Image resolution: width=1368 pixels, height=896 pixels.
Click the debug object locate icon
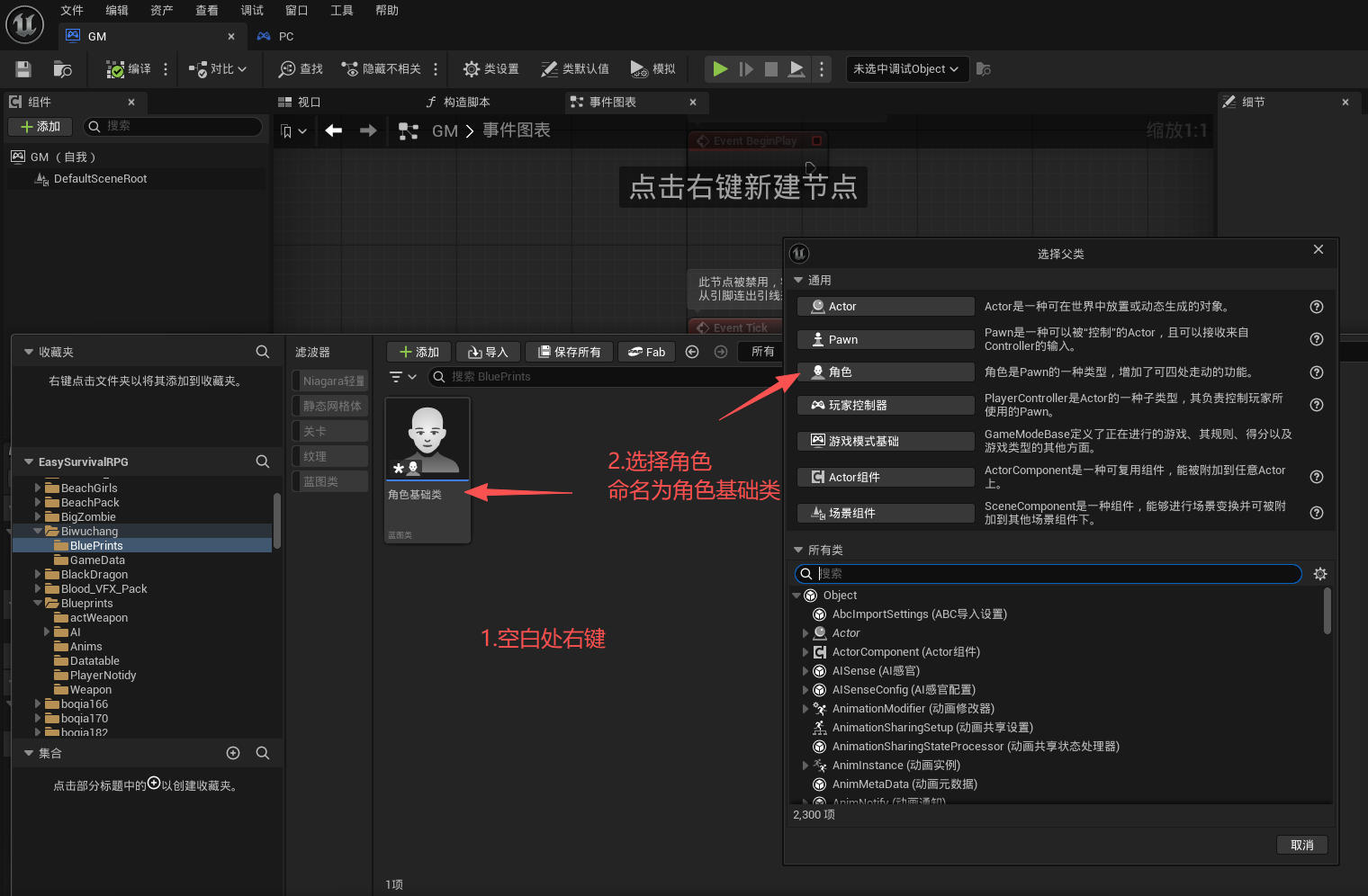point(984,69)
